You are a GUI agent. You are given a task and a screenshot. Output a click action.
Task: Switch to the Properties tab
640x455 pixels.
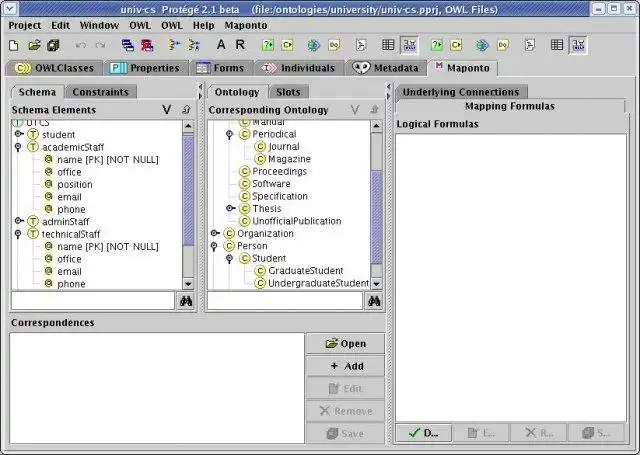coord(145,68)
